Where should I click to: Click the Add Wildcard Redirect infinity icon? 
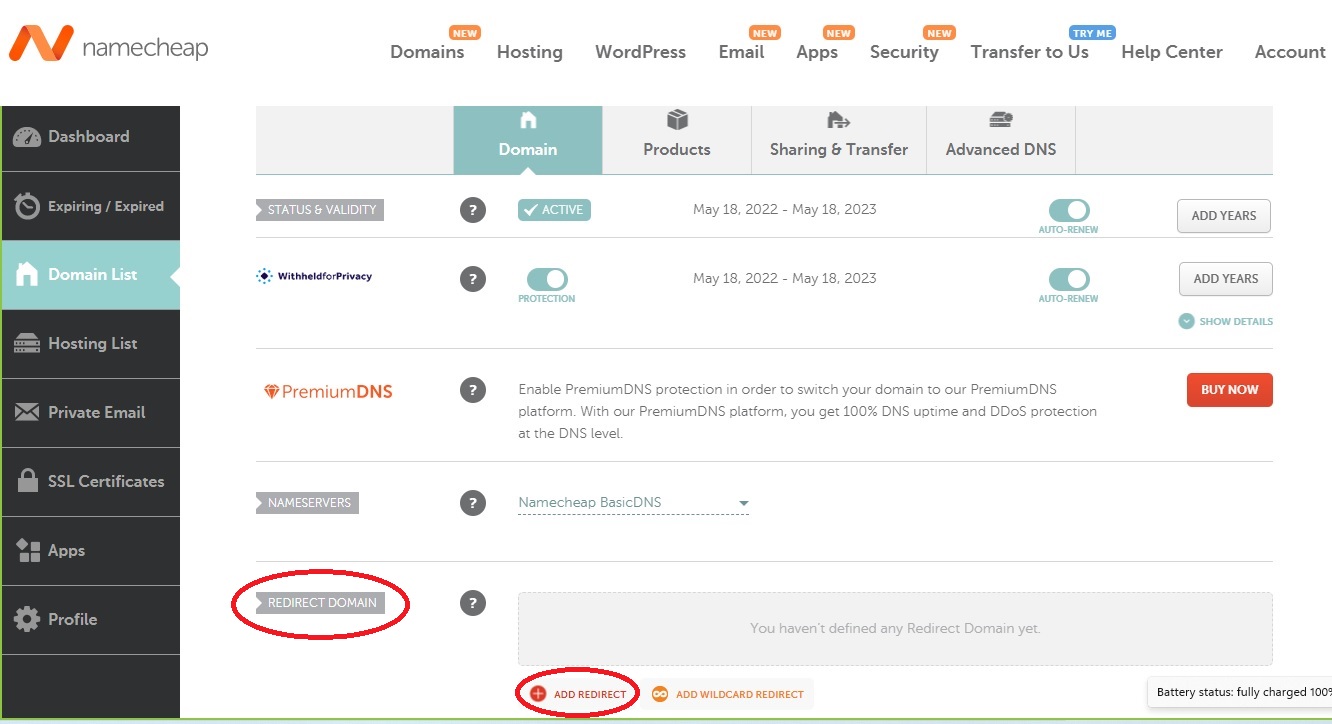660,694
